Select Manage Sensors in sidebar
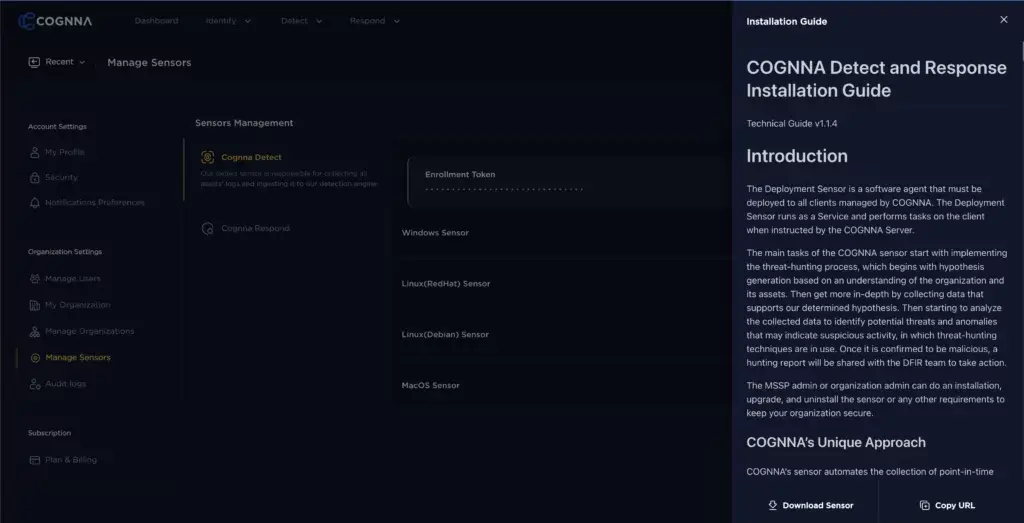Screen dimensions: 1024x523 (x=78, y=357)
